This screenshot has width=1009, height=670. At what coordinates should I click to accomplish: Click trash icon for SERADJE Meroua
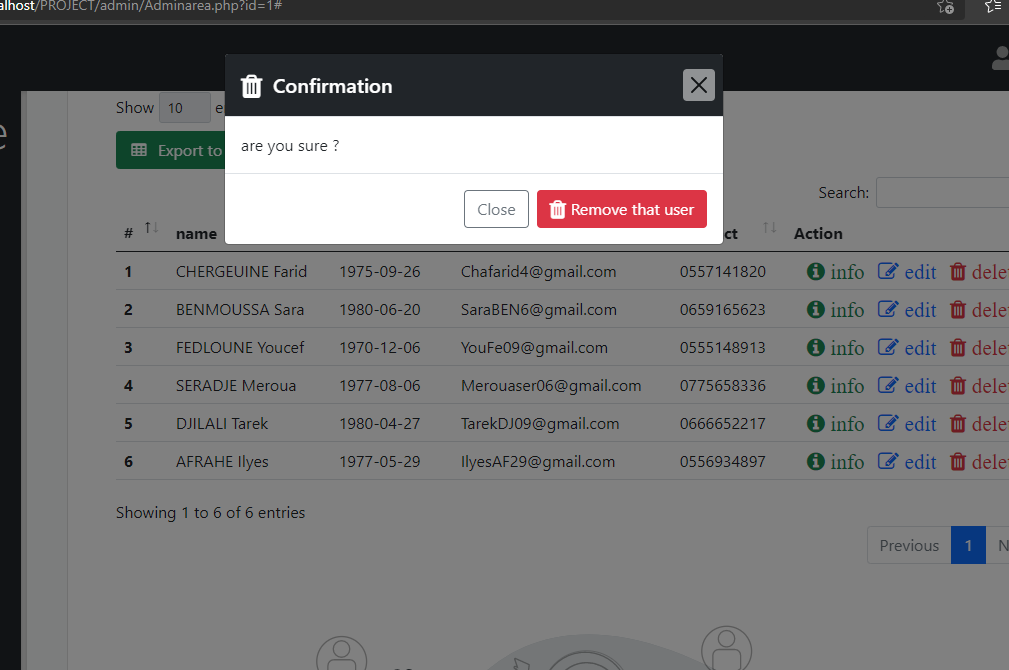(958, 386)
